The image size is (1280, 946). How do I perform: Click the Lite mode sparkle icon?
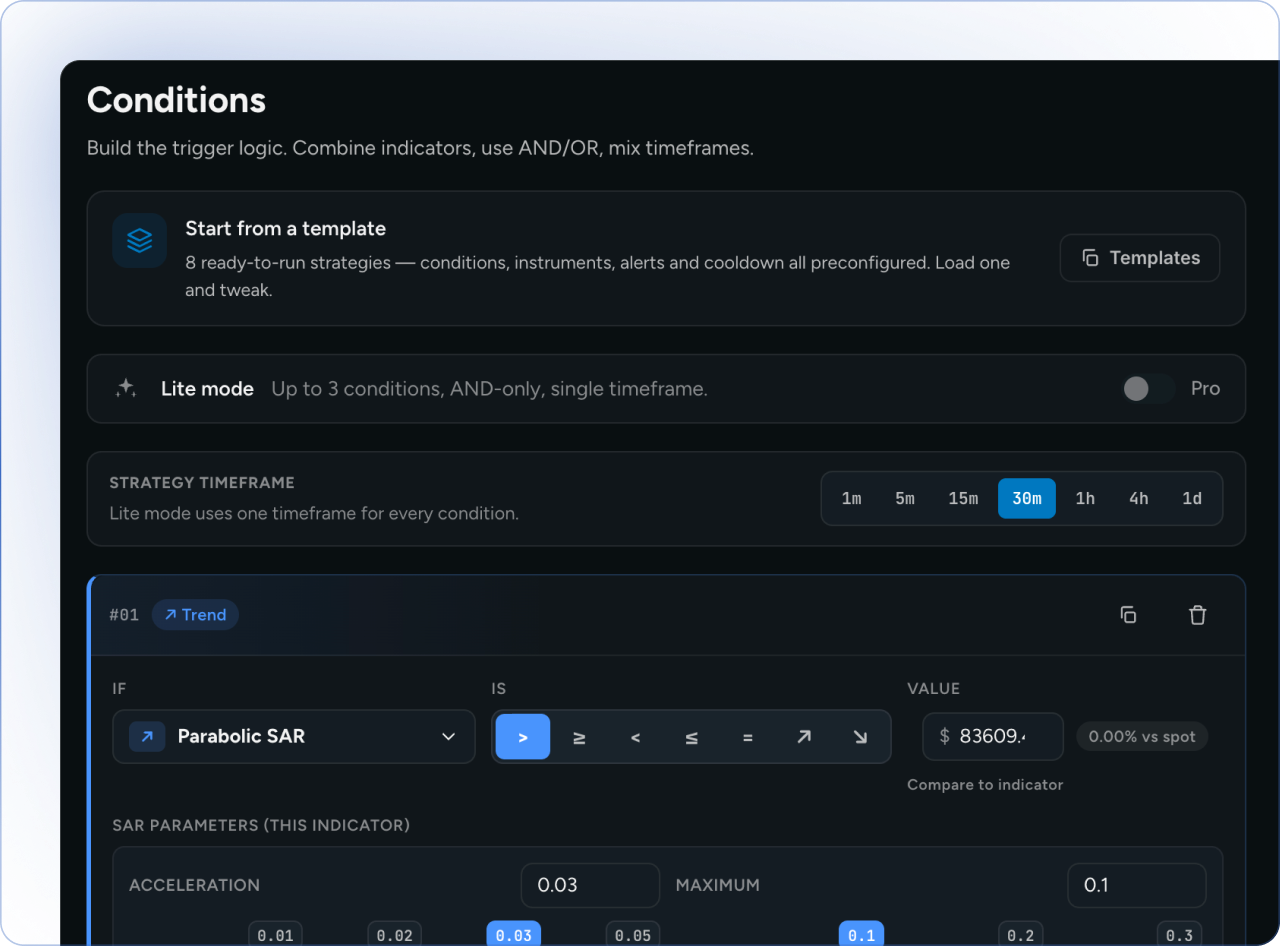coord(126,388)
